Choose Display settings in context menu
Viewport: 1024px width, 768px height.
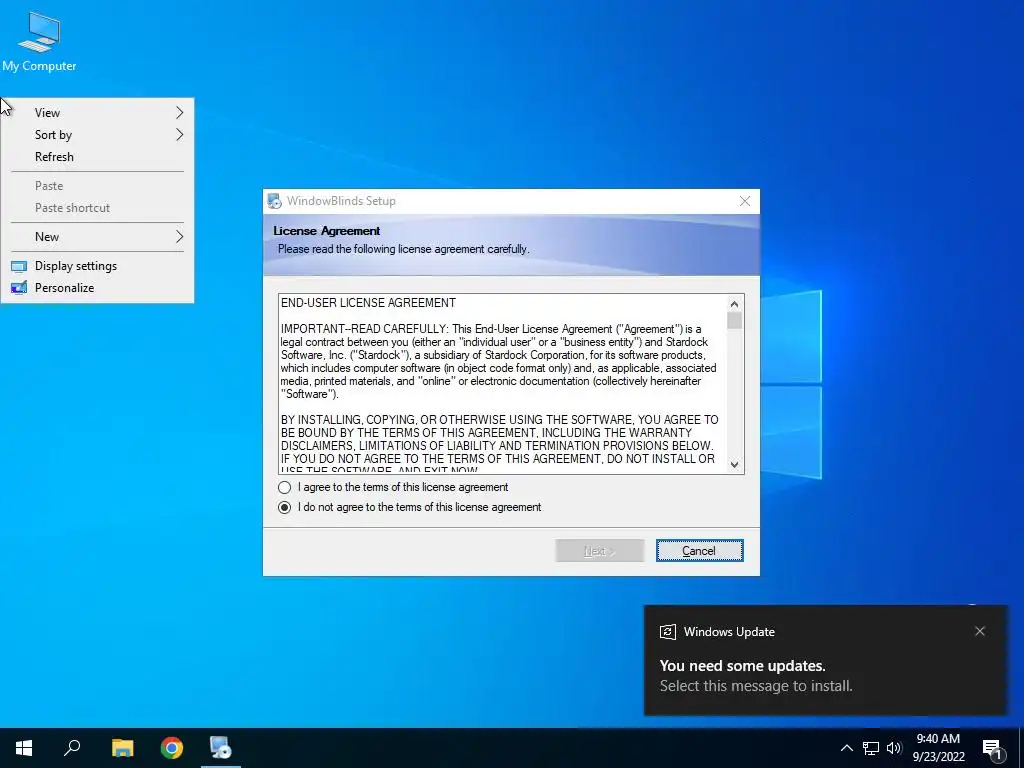97,266
